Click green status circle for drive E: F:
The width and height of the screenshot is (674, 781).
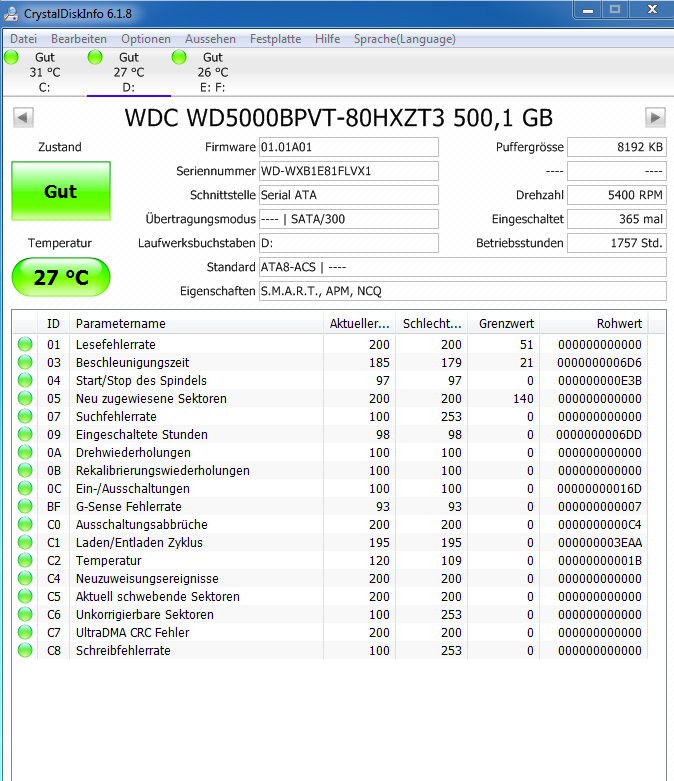179,57
